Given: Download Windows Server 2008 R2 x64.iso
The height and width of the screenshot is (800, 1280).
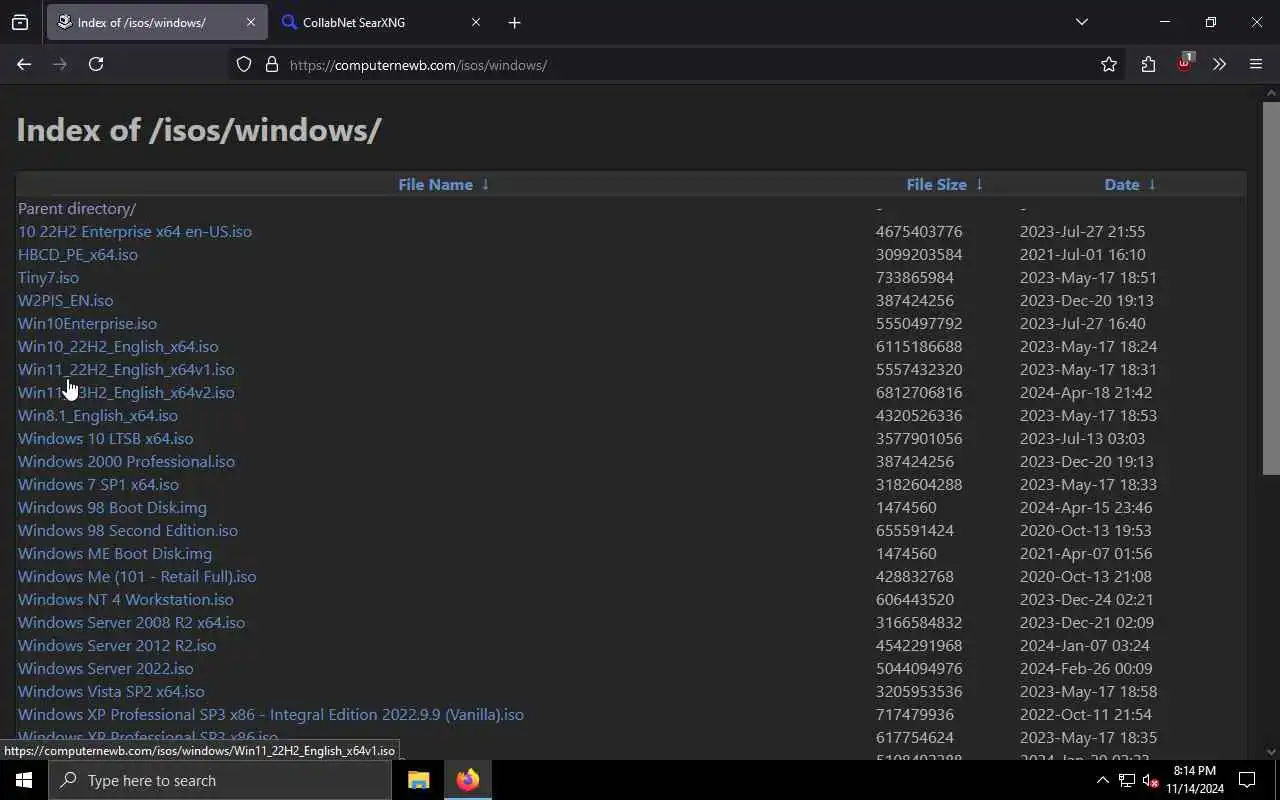Looking at the screenshot, I should pyautogui.click(x=131, y=622).
